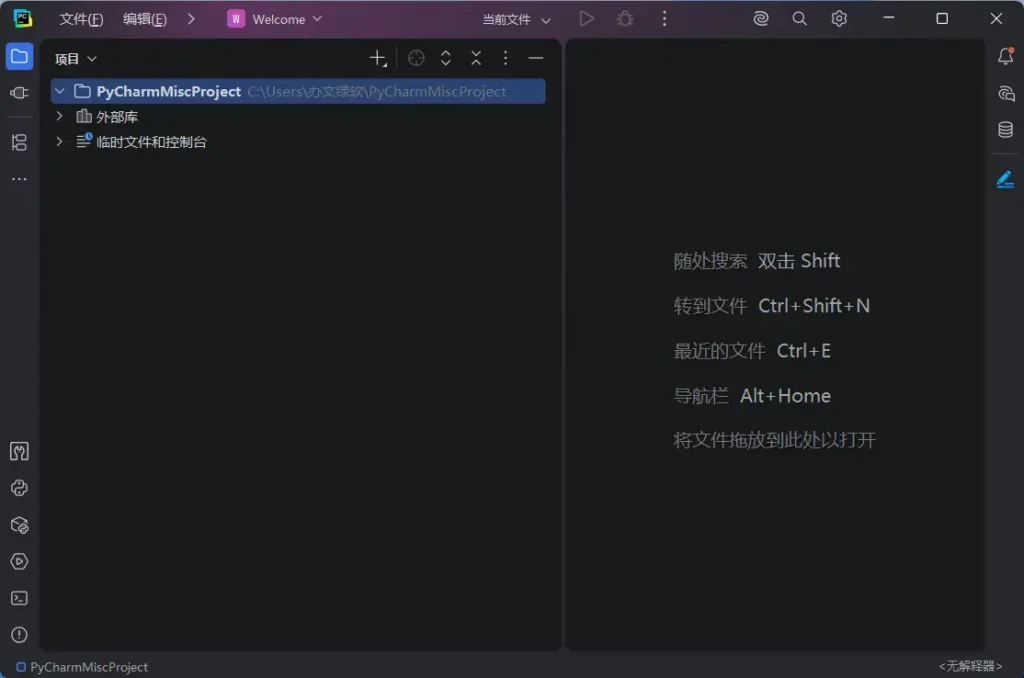Image resolution: width=1024 pixels, height=678 pixels.
Task: Select the 外部库 tree item
Action: (117, 117)
